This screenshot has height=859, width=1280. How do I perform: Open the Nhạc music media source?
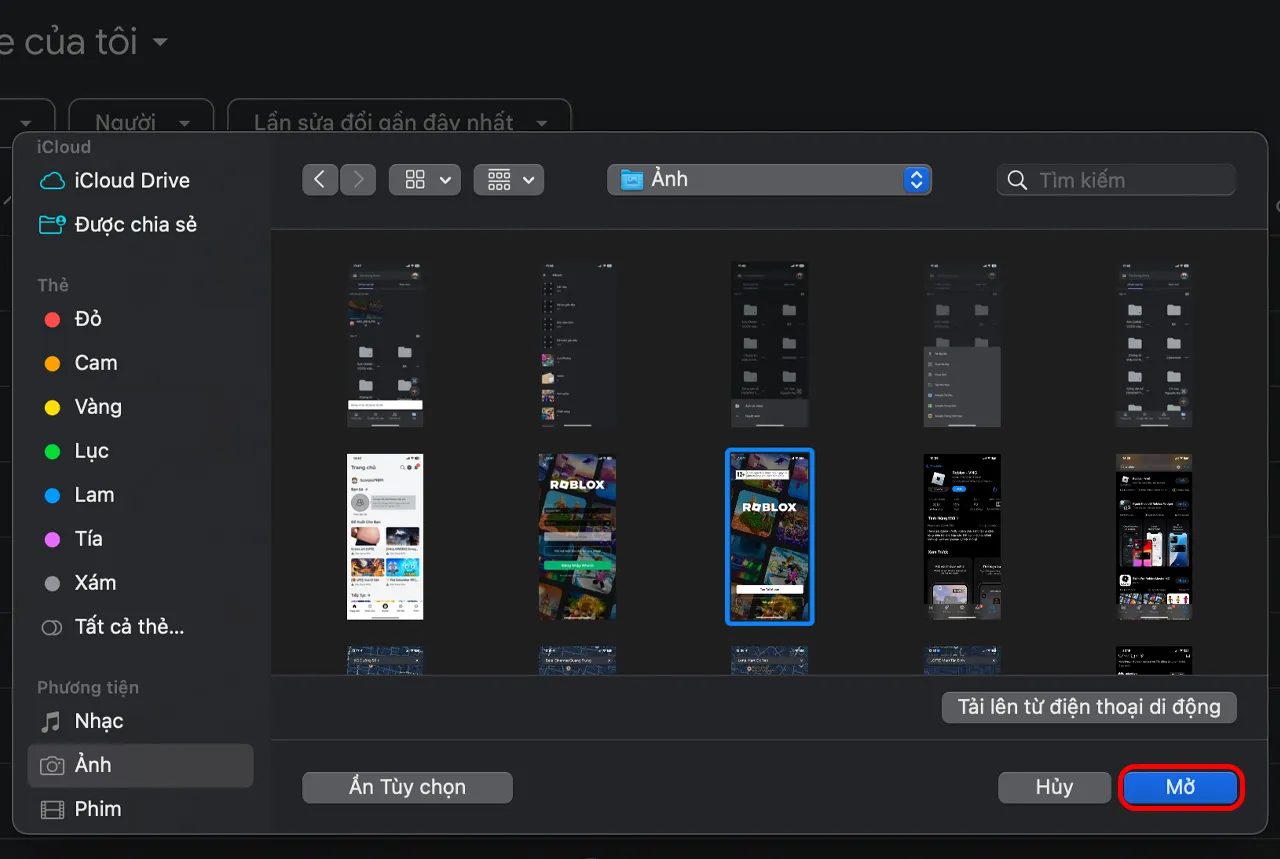tap(98, 721)
